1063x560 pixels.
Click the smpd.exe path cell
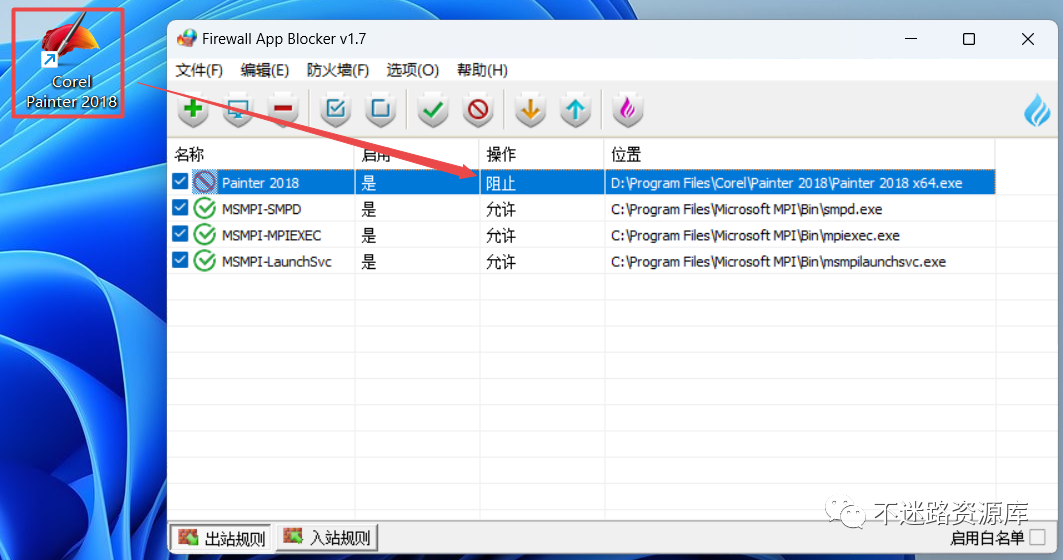[x=799, y=209]
